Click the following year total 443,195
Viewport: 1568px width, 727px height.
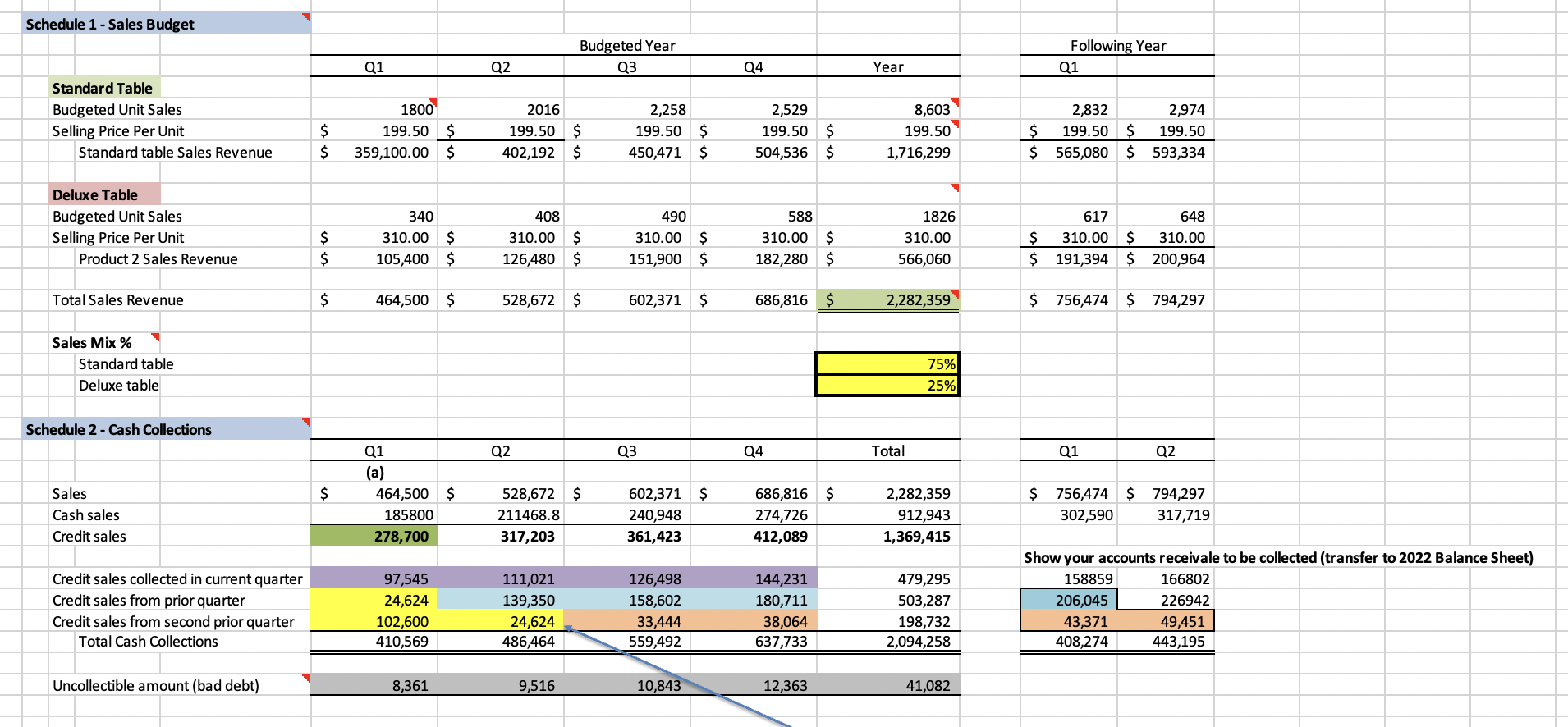coord(1166,641)
